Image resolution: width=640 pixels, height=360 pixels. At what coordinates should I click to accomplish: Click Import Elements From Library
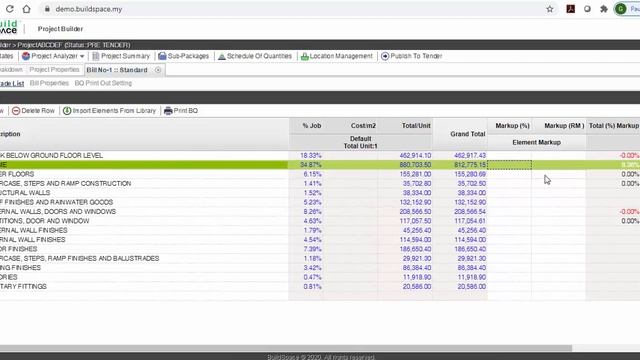tap(114, 111)
